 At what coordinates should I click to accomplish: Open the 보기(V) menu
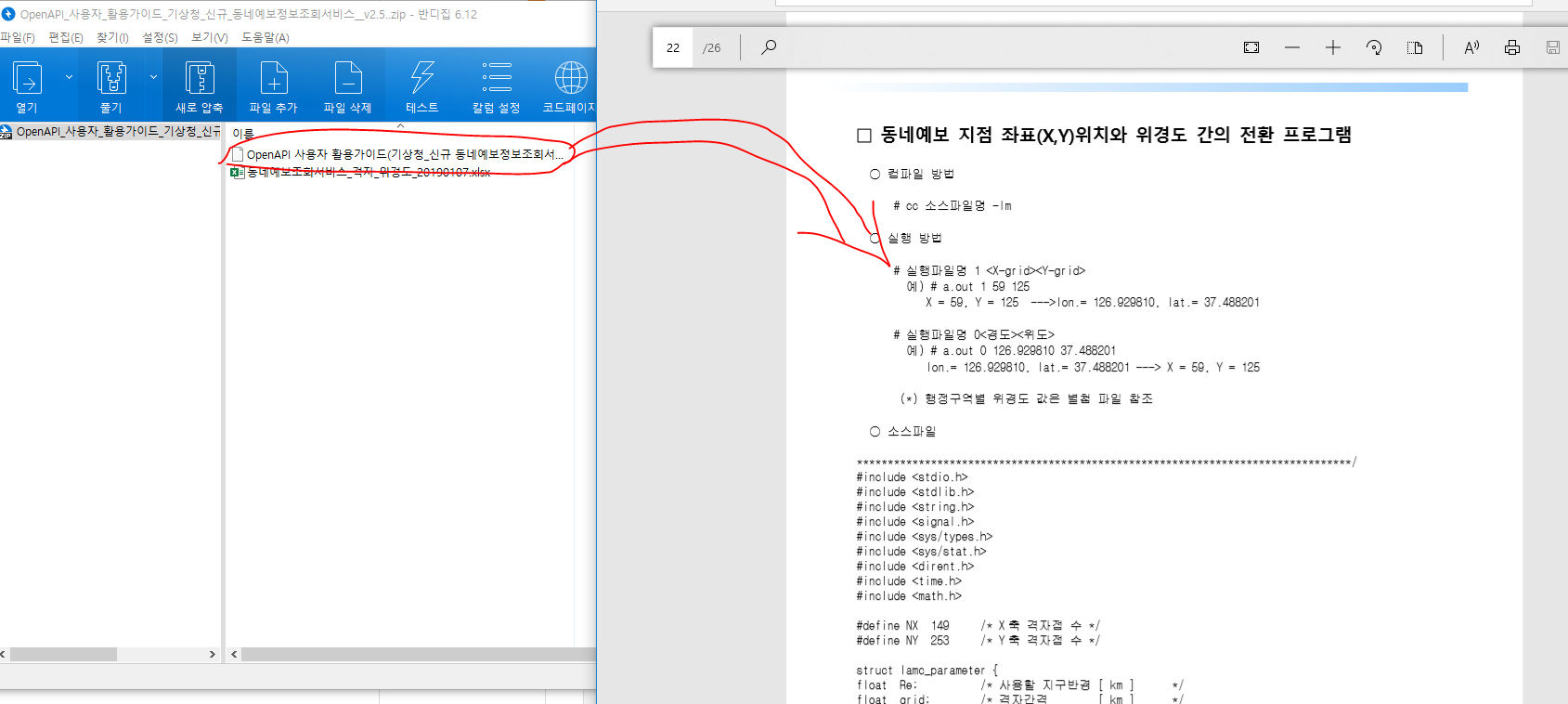(209, 38)
